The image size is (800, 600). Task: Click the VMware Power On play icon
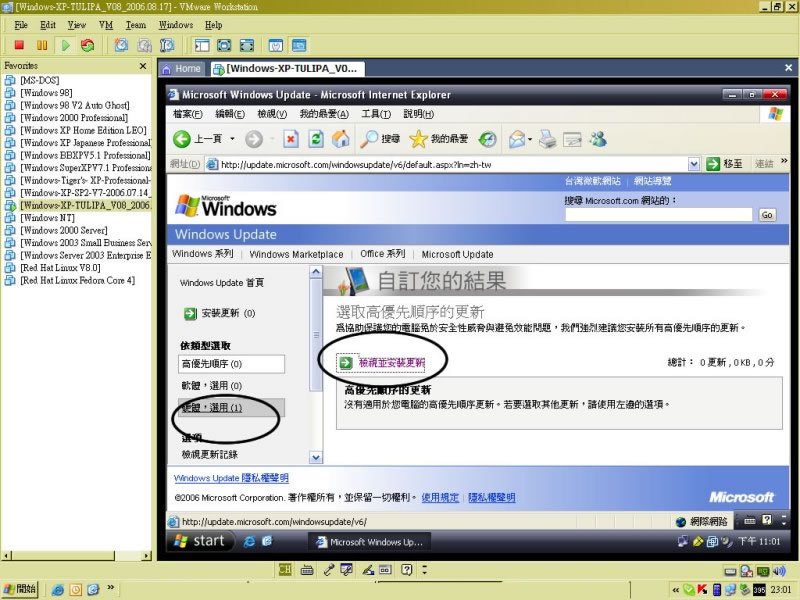tap(65, 45)
